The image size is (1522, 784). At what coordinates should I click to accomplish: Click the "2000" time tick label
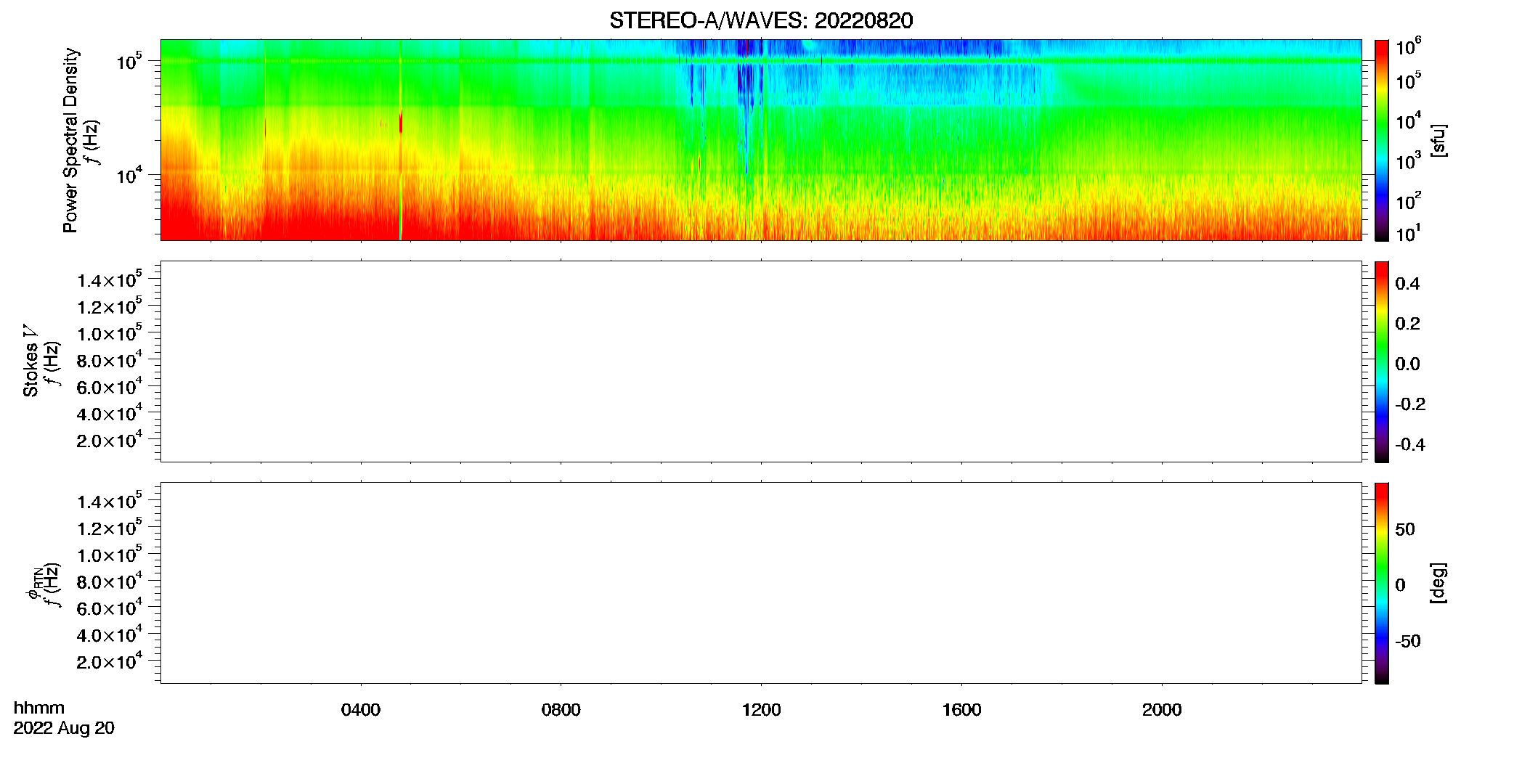pos(1162,710)
